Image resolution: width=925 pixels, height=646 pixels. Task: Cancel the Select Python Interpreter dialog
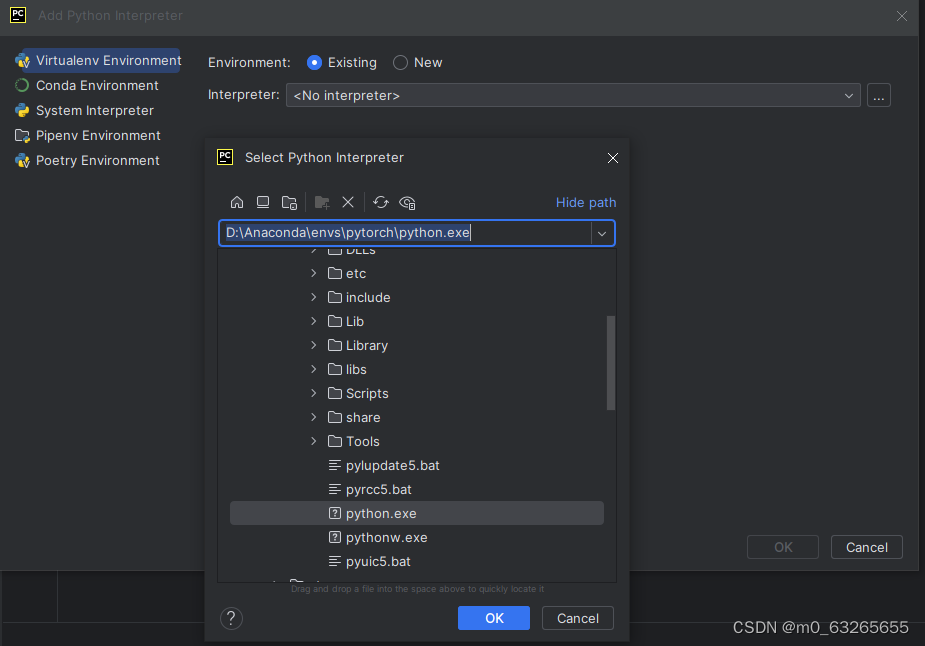click(x=578, y=618)
